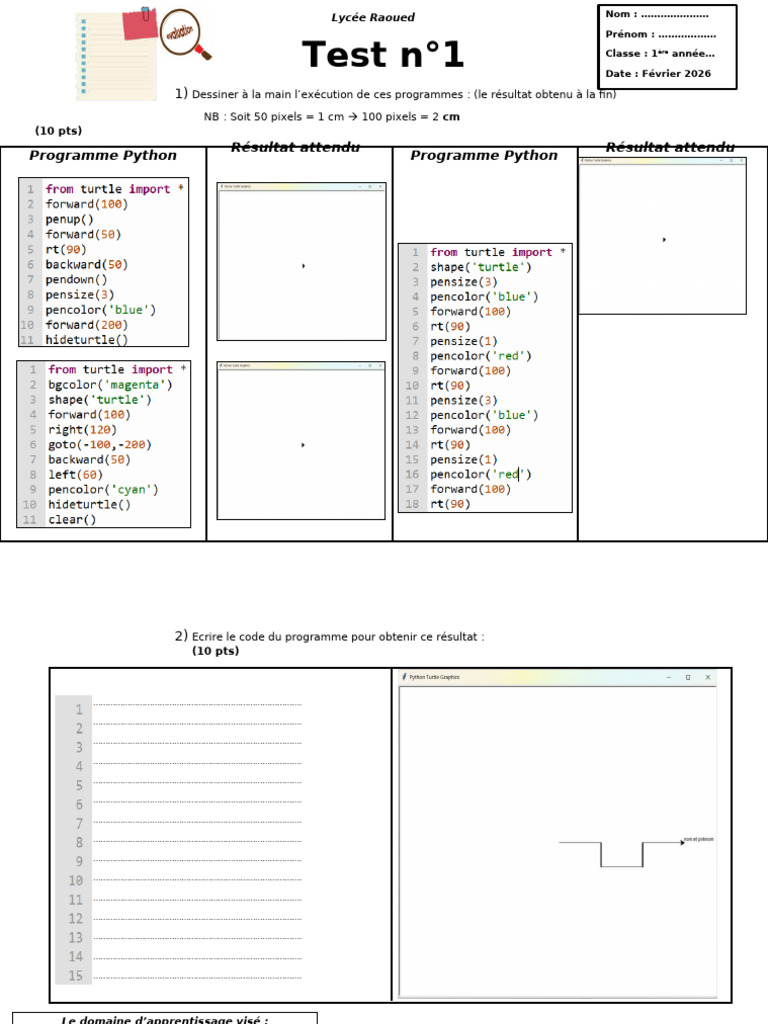
Task: Click answer line number 7 dotted field
Action: [x=197, y=823]
